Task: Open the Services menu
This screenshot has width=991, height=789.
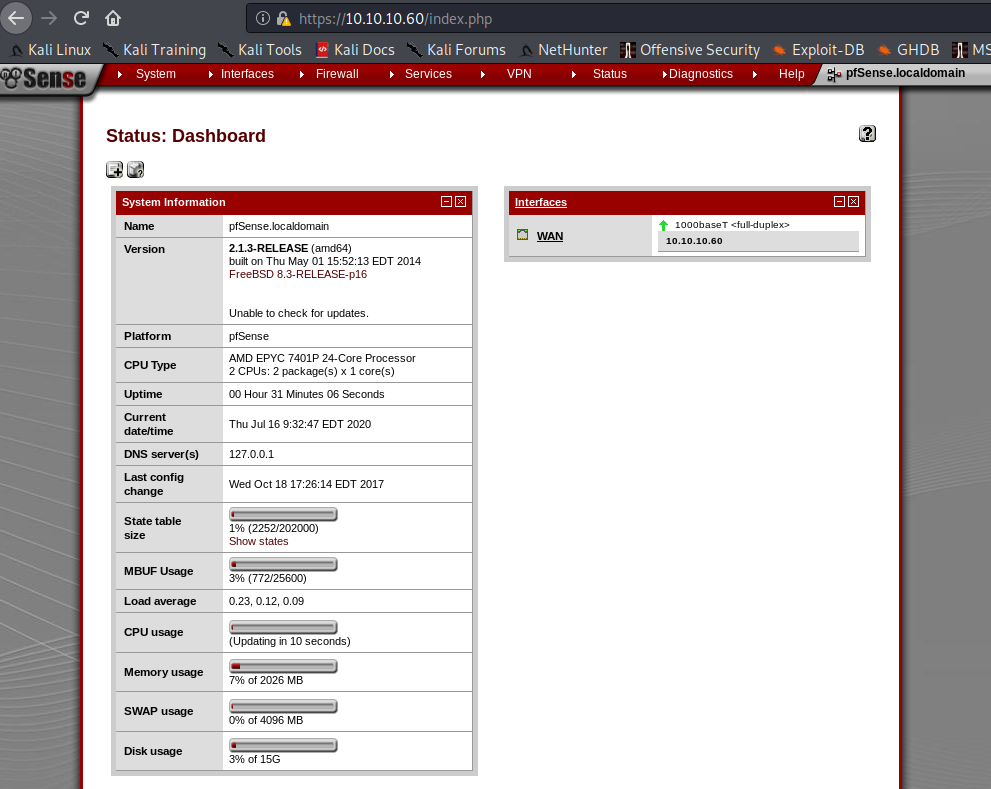Action: point(428,74)
